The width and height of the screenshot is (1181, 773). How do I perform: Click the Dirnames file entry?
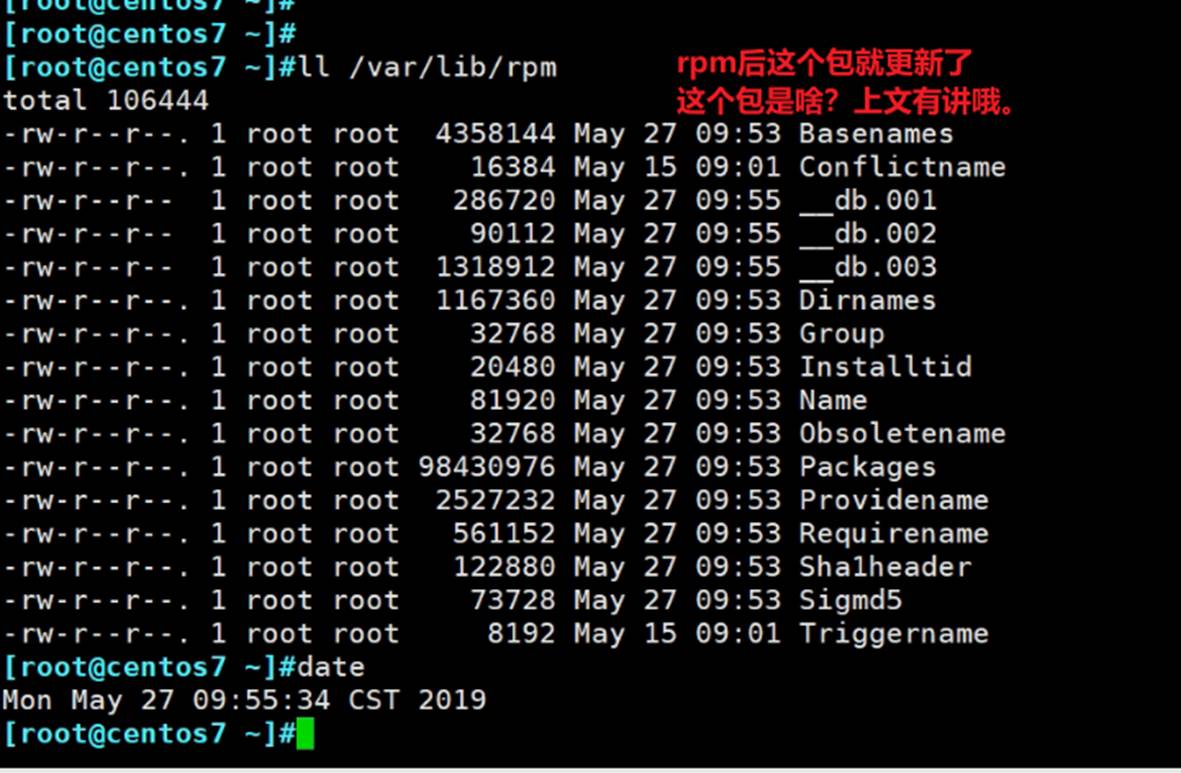pos(867,300)
